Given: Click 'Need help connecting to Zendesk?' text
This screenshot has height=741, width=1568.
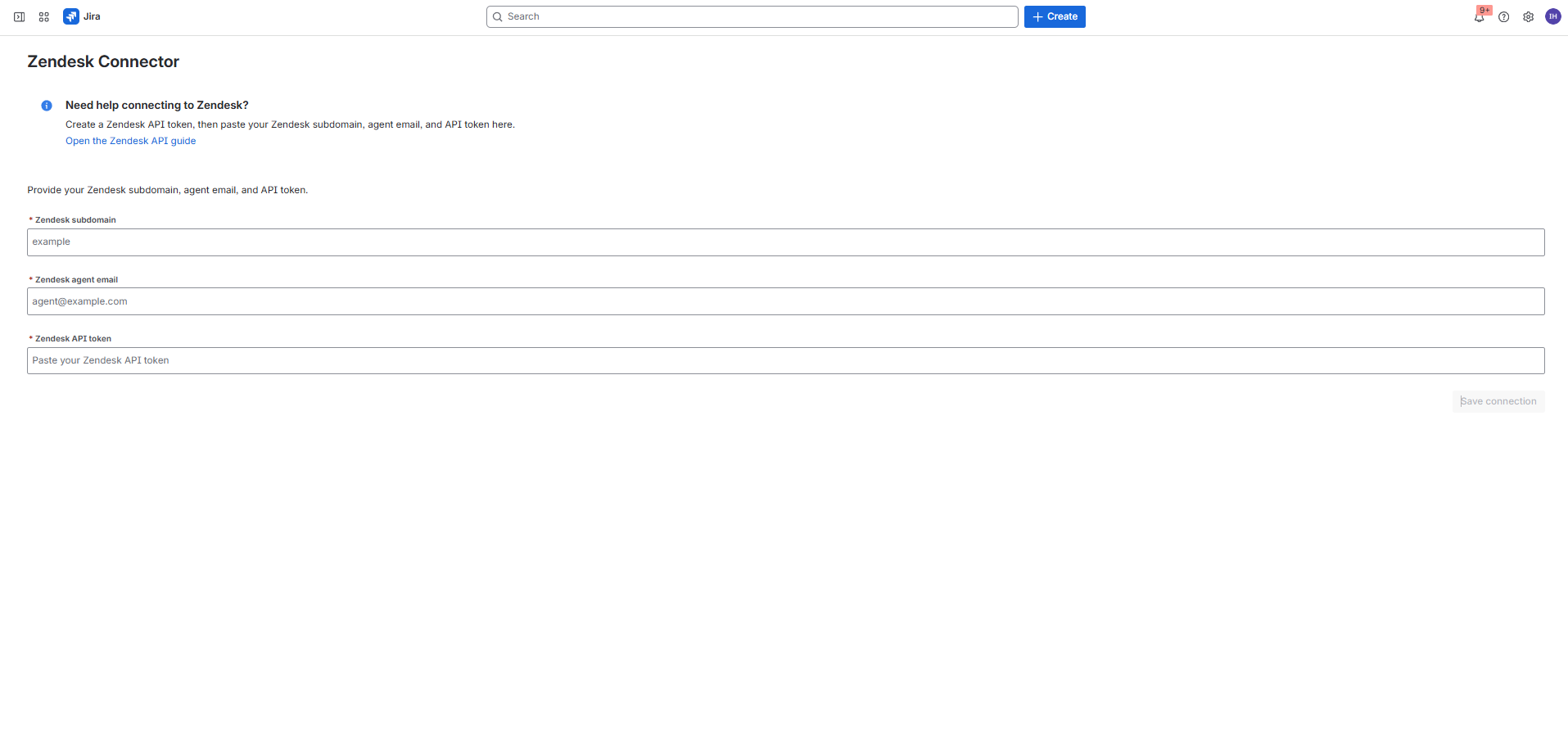Looking at the screenshot, I should click(x=157, y=105).
